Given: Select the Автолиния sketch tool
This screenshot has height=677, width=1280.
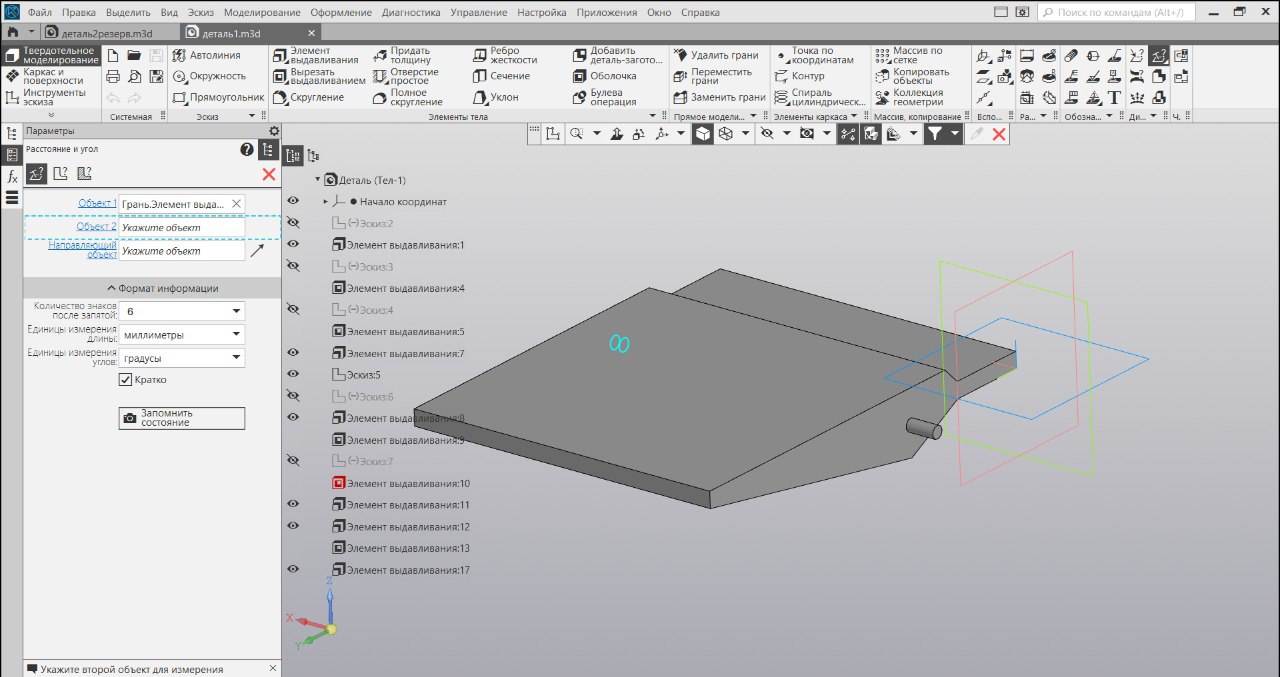Looking at the screenshot, I should click(x=207, y=55).
